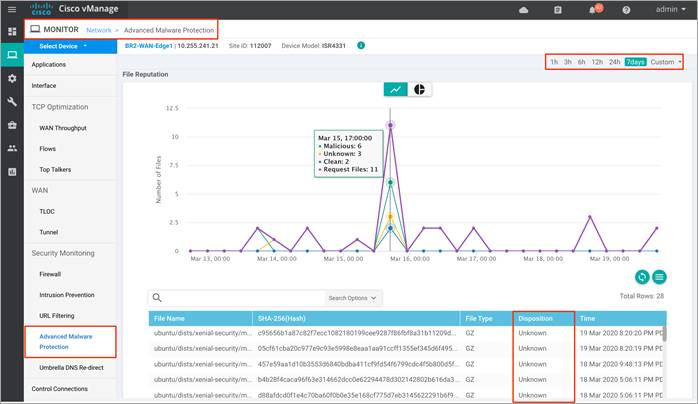Click hash cell starting with 05cf61cba20c
Image resolution: width=698 pixels, height=404 pixels.
pyautogui.click(x=357, y=348)
